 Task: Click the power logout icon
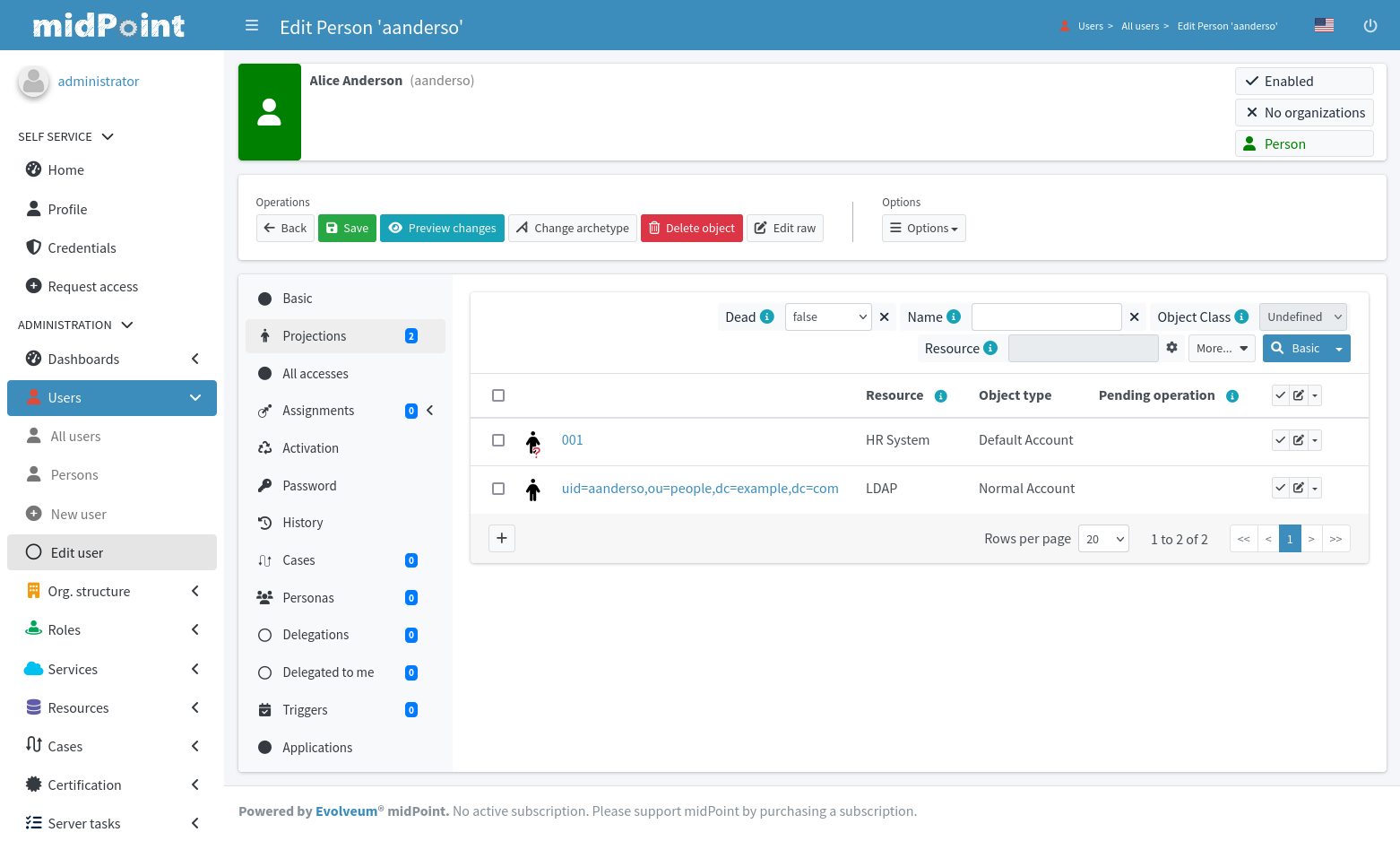(x=1370, y=26)
